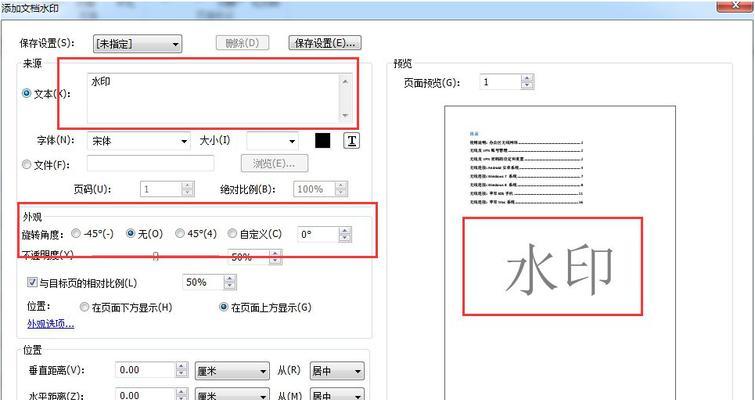Choose the 无(O) rotation option
The width and height of the screenshot is (755, 400).
point(130,233)
